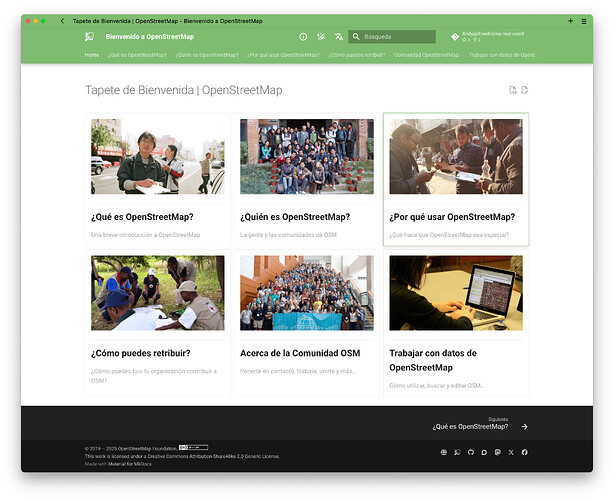Click 'La gente y las comunidades de OSM' text
Screen dimensions: 614x500
tap(288, 235)
